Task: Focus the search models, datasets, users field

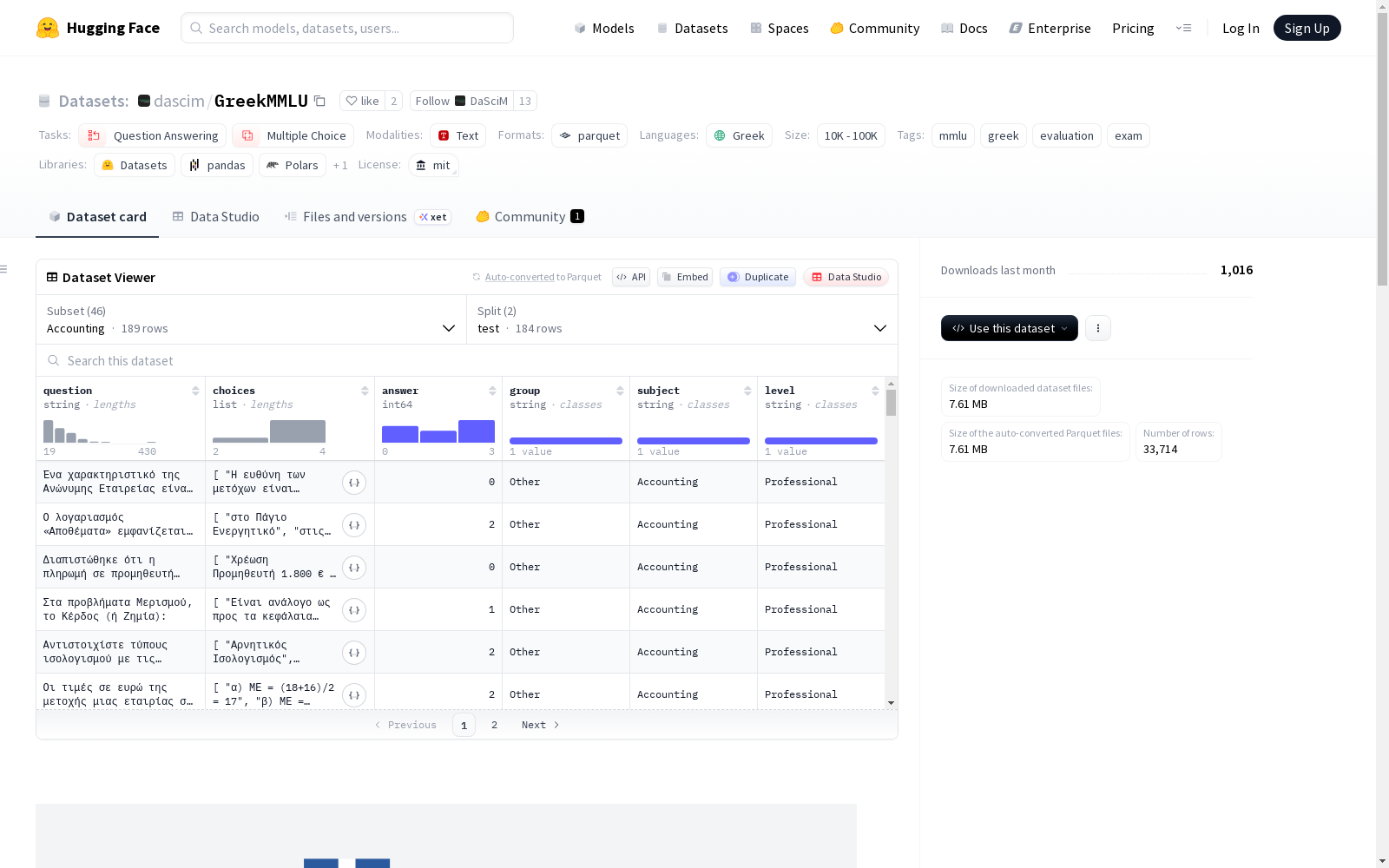Action: click(x=347, y=28)
